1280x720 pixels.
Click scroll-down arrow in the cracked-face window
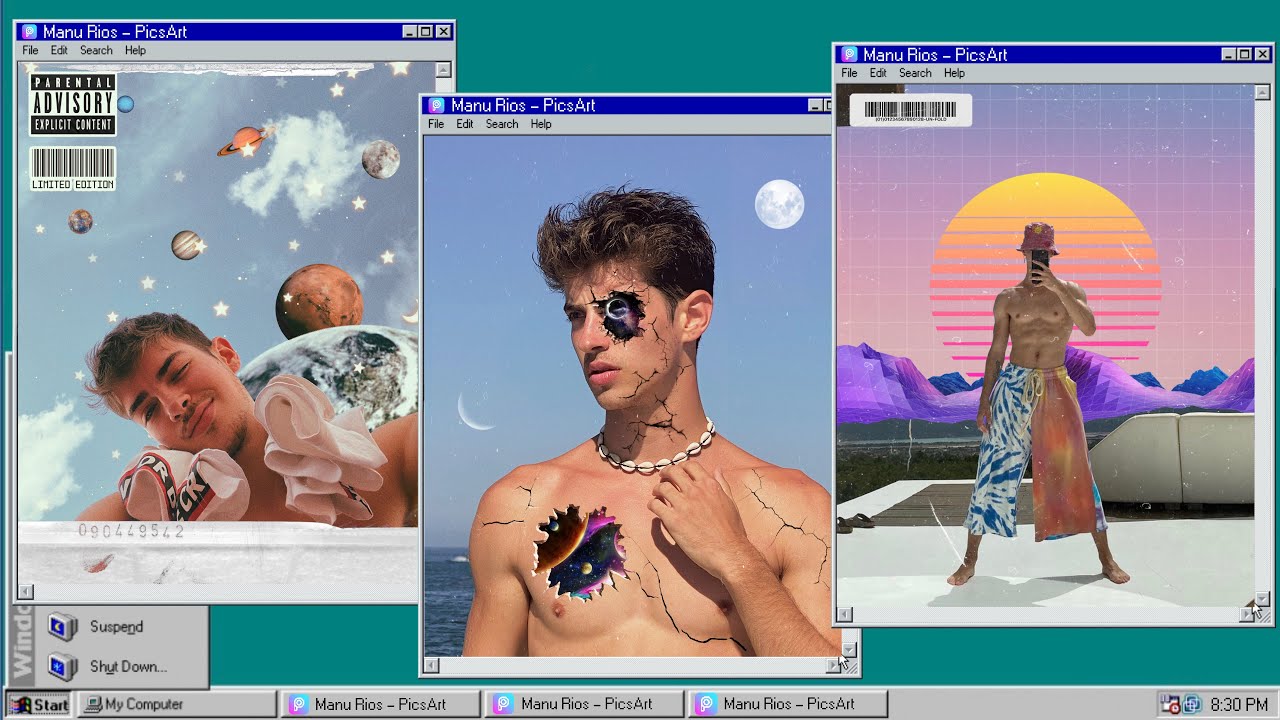pos(850,649)
